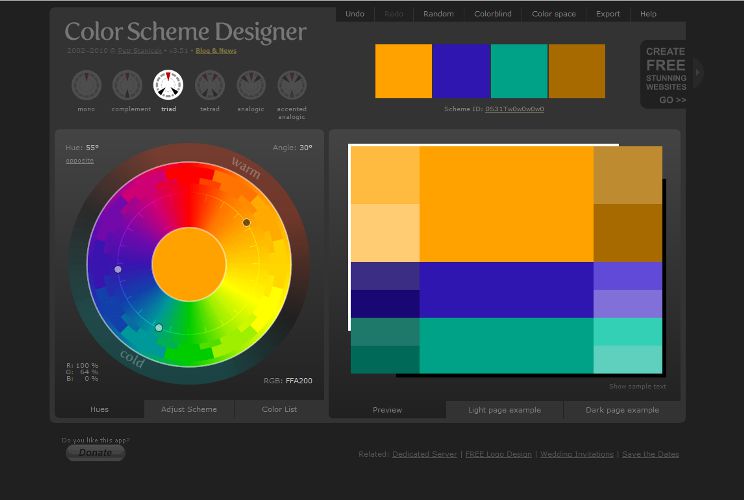Choose the triad scheme wheel icon
The height and width of the screenshot is (500, 744).
click(168, 85)
